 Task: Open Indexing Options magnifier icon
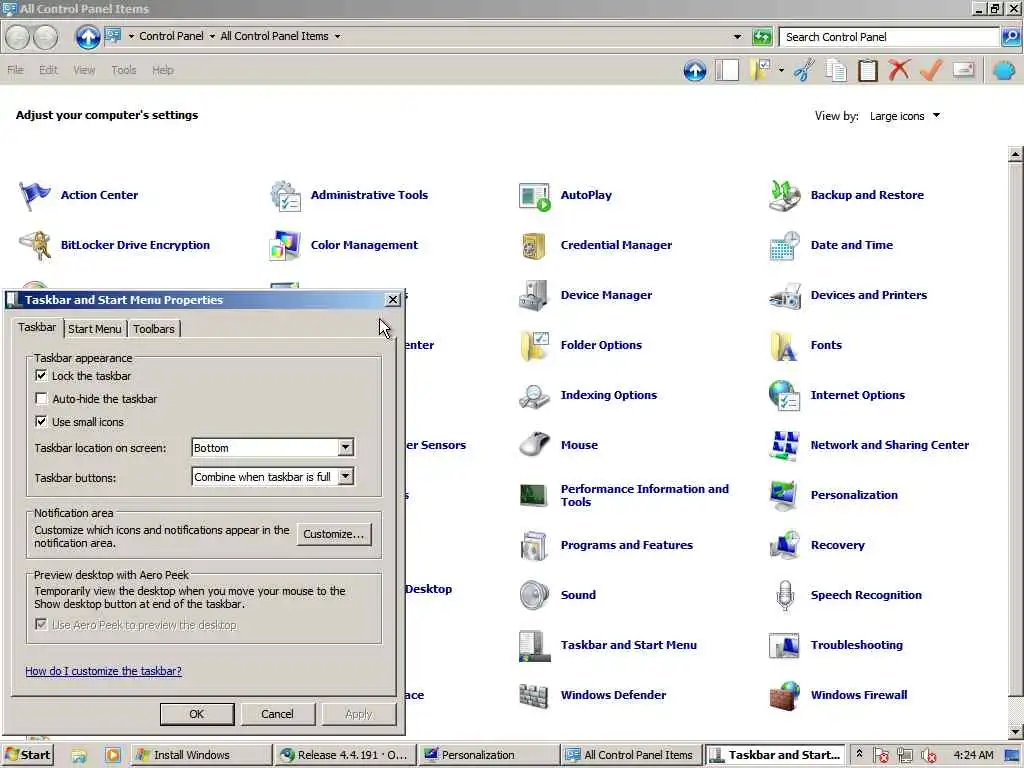(535, 396)
